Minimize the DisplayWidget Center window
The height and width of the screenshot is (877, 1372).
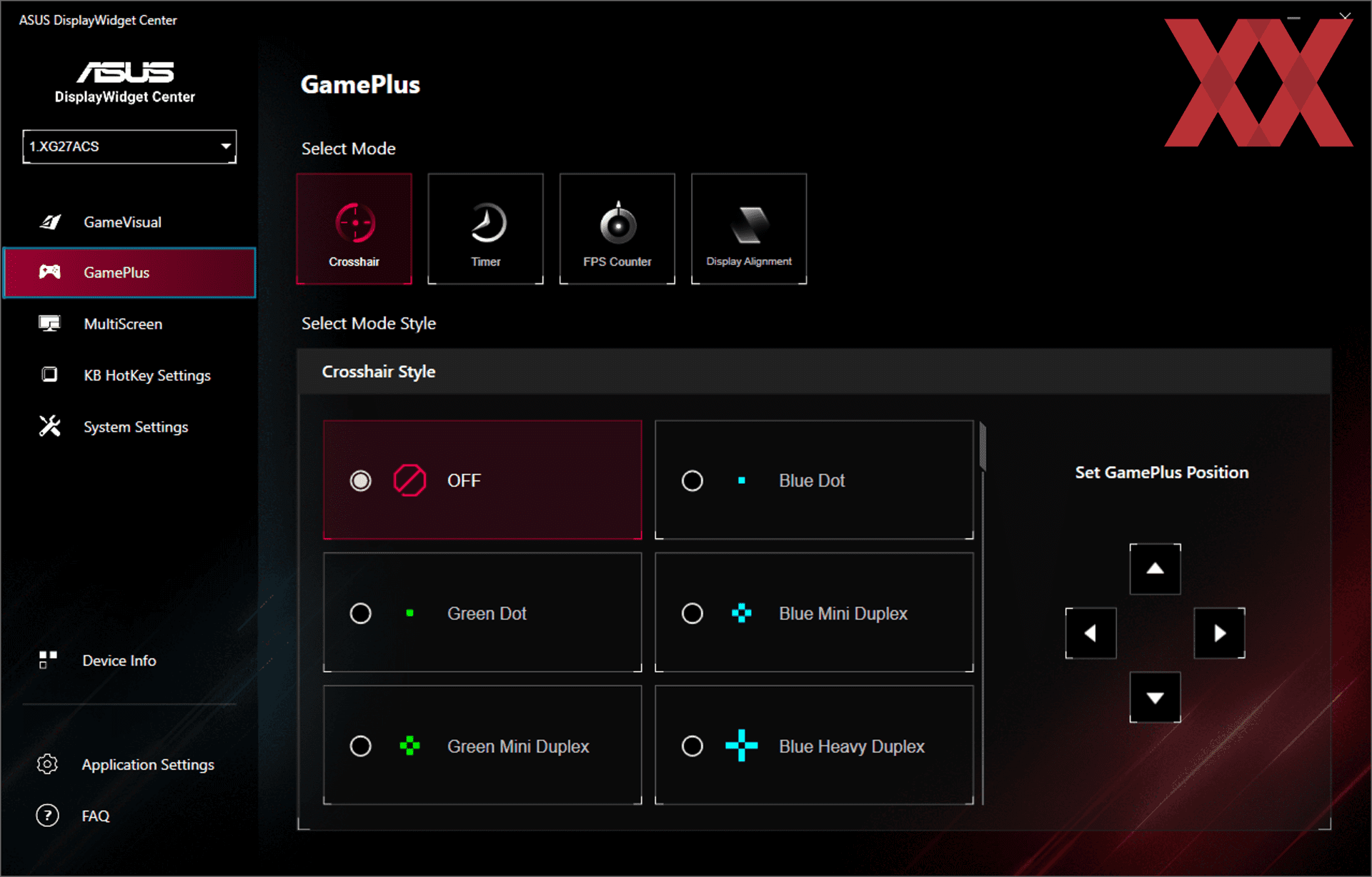pyautogui.click(x=1293, y=16)
